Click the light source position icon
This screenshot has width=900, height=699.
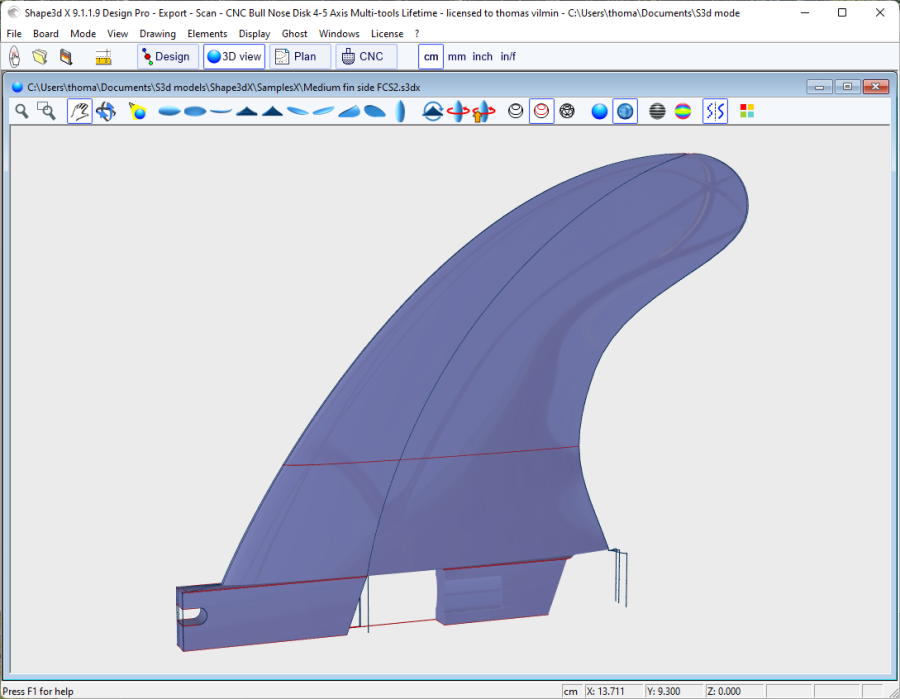[138, 111]
